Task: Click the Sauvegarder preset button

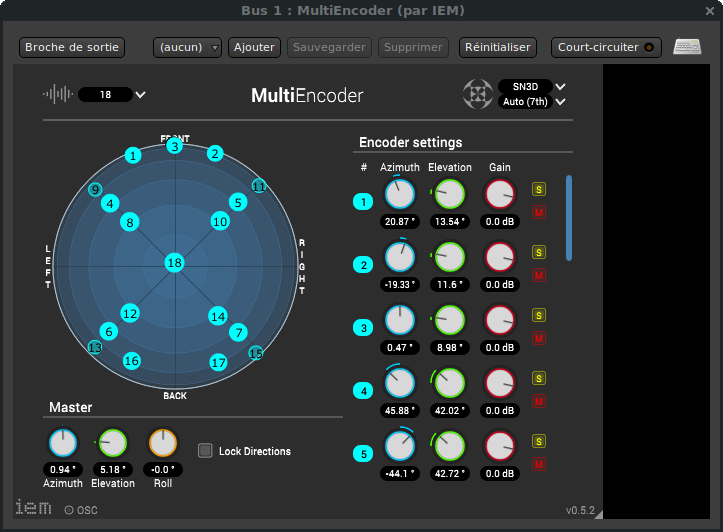Action: 329,47
